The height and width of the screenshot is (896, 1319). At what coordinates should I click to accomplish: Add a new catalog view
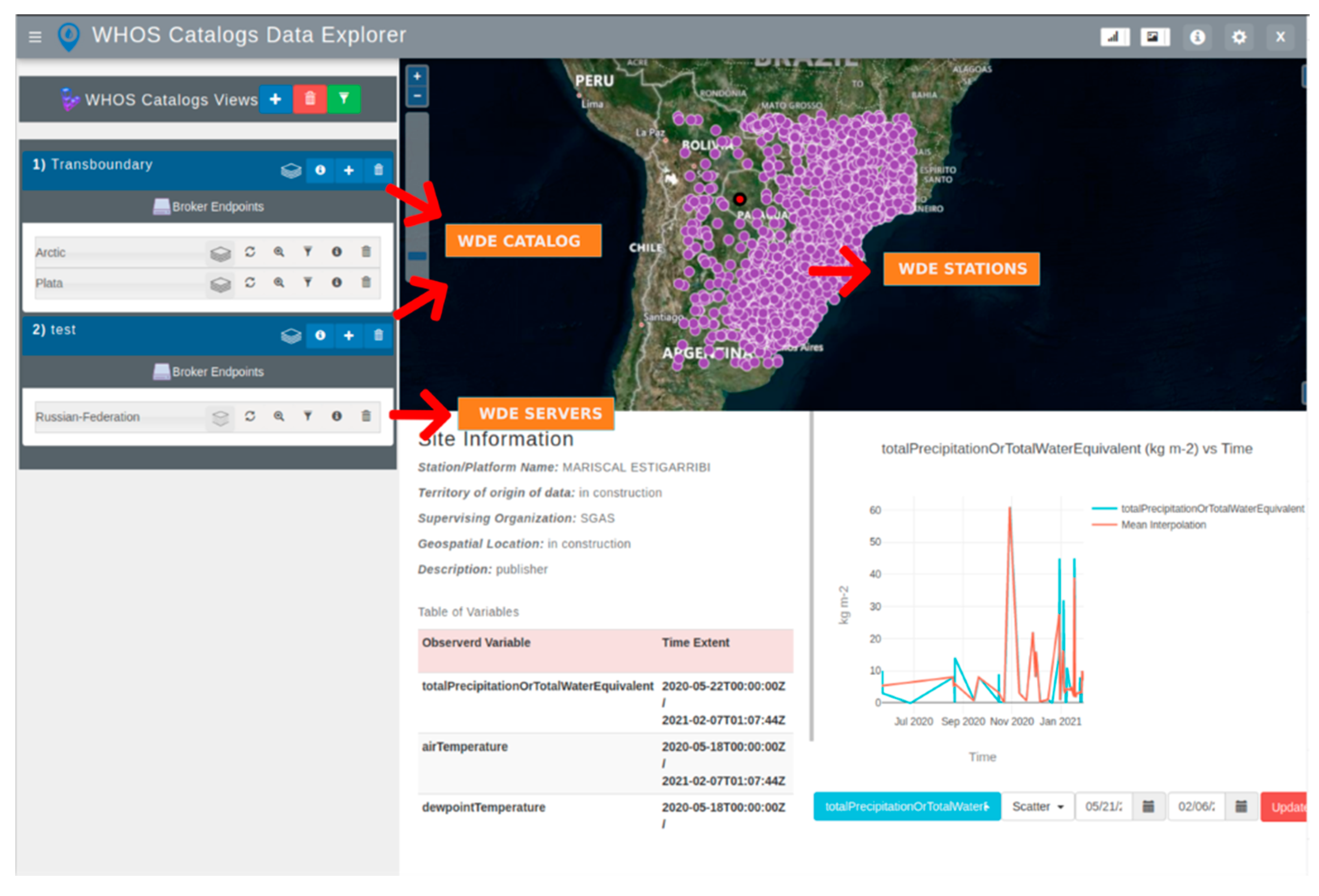pos(276,99)
